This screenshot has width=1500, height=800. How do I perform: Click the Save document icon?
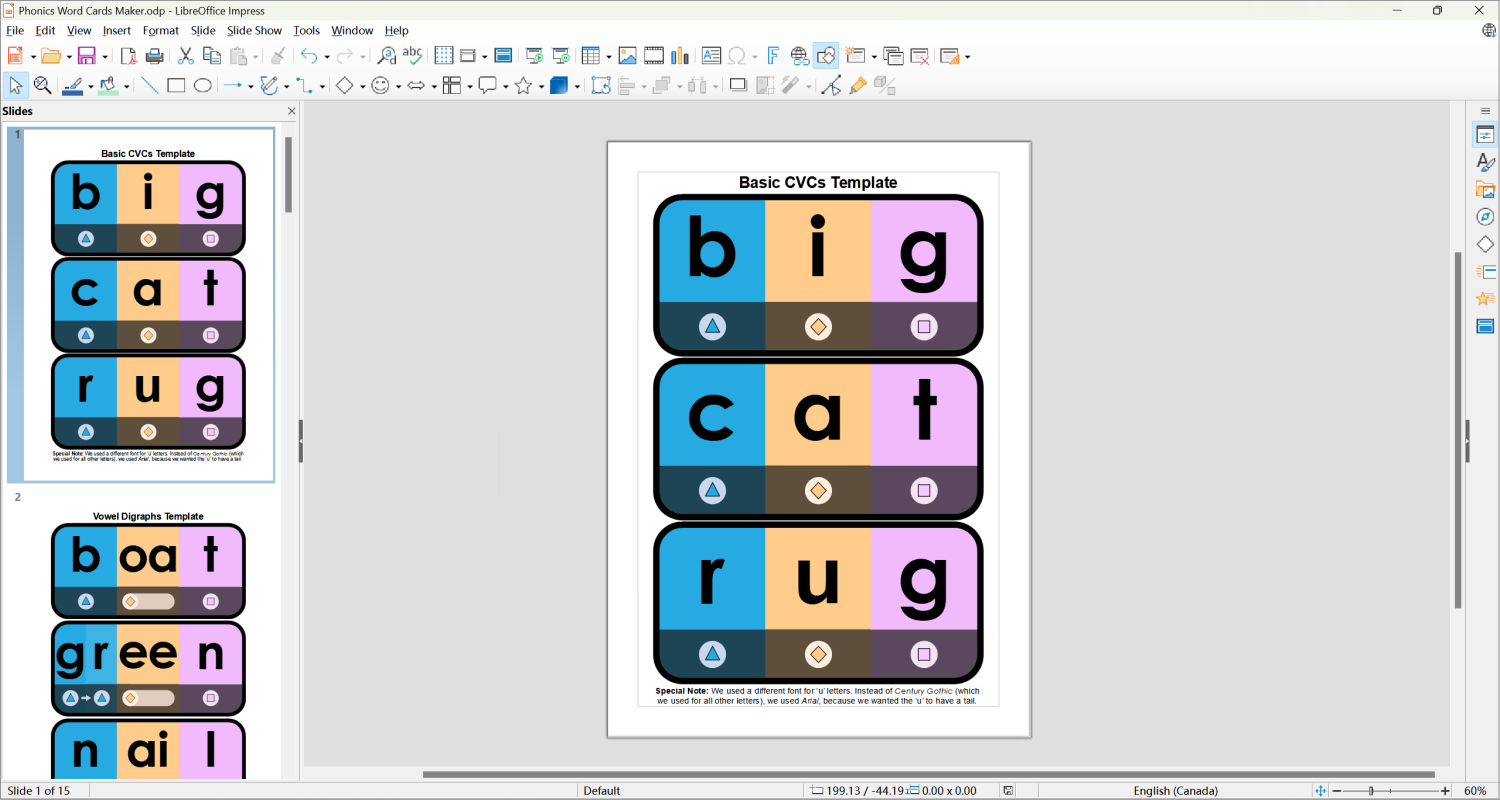(x=86, y=56)
